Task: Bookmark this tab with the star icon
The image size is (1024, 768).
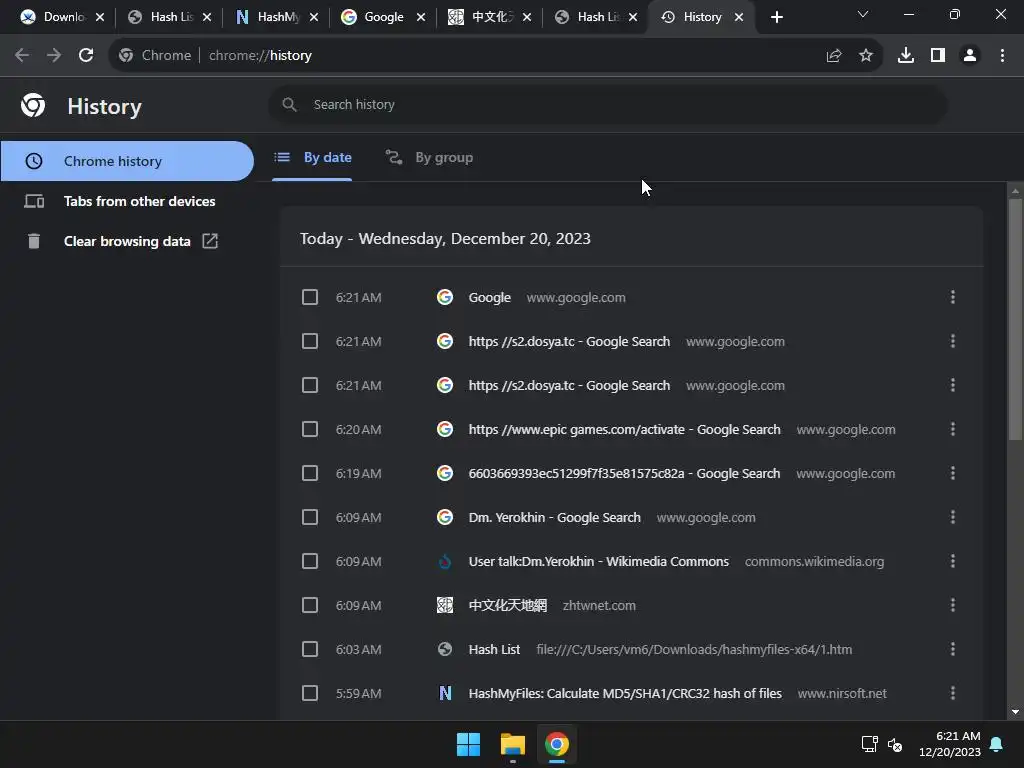Action: coord(866,56)
